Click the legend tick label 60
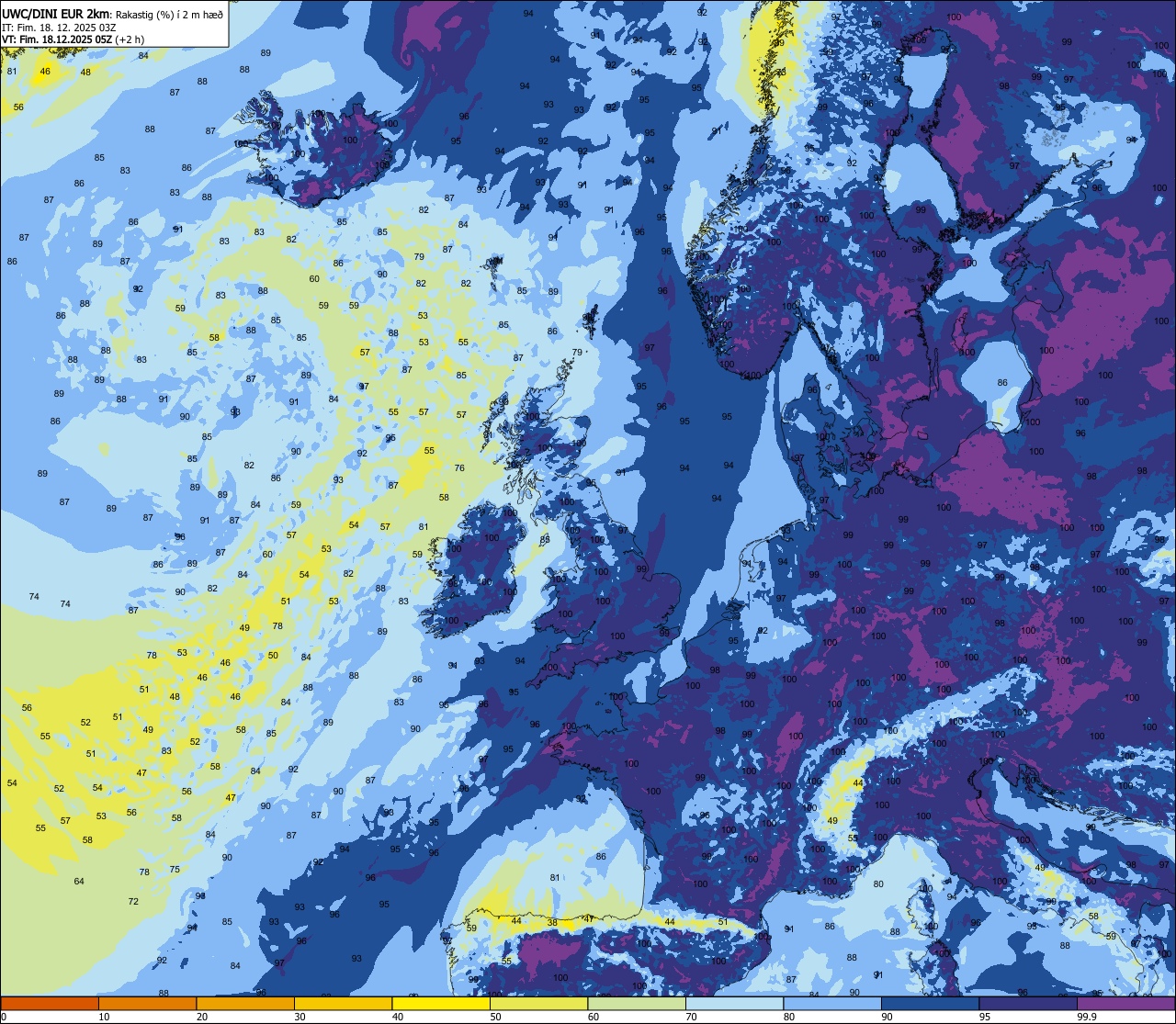Viewport: 1176px width, 1024px height. (594, 1017)
